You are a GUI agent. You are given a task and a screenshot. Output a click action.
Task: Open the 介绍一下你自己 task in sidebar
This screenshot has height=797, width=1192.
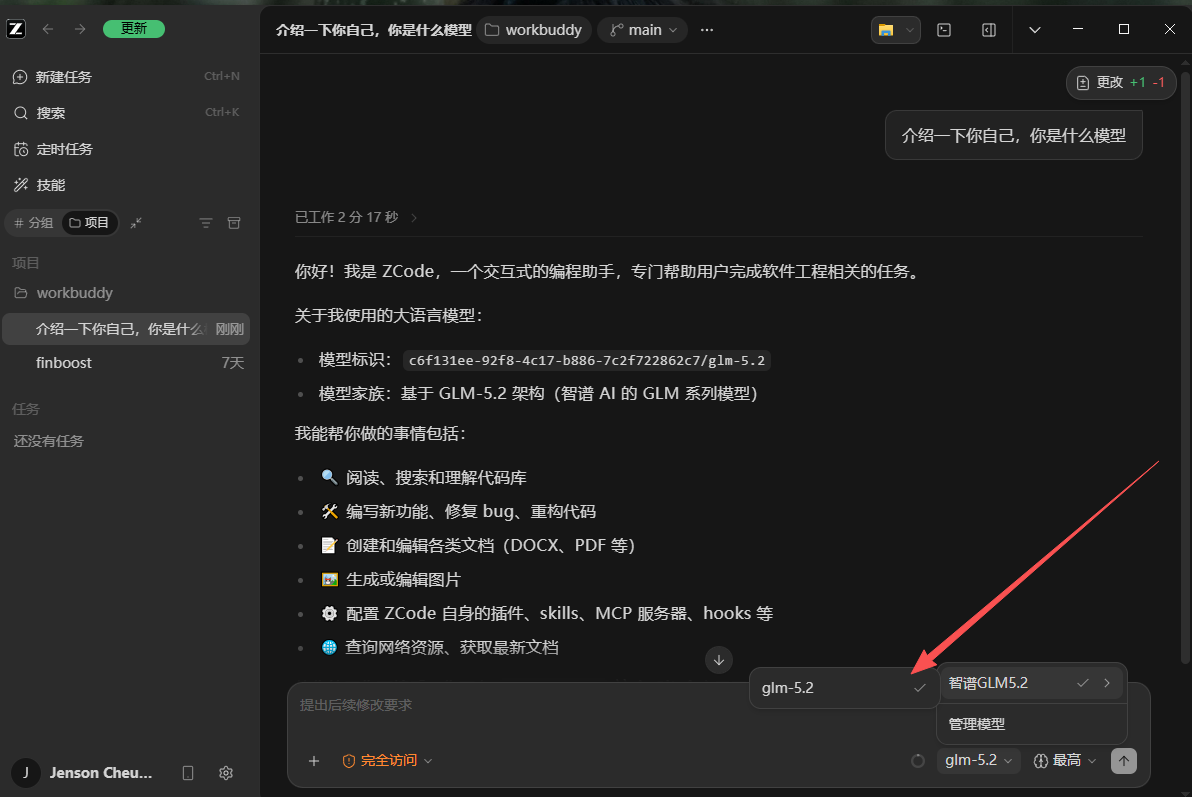coord(126,329)
